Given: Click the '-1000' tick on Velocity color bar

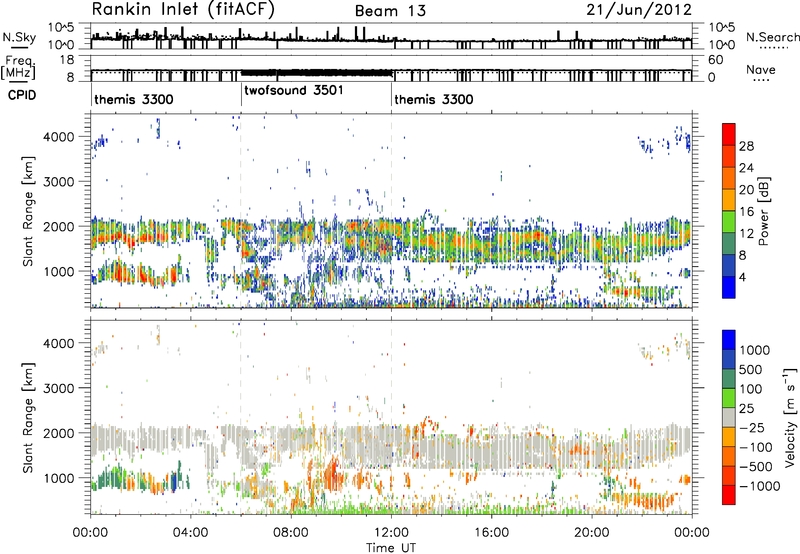Looking at the screenshot, I should [760, 486].
